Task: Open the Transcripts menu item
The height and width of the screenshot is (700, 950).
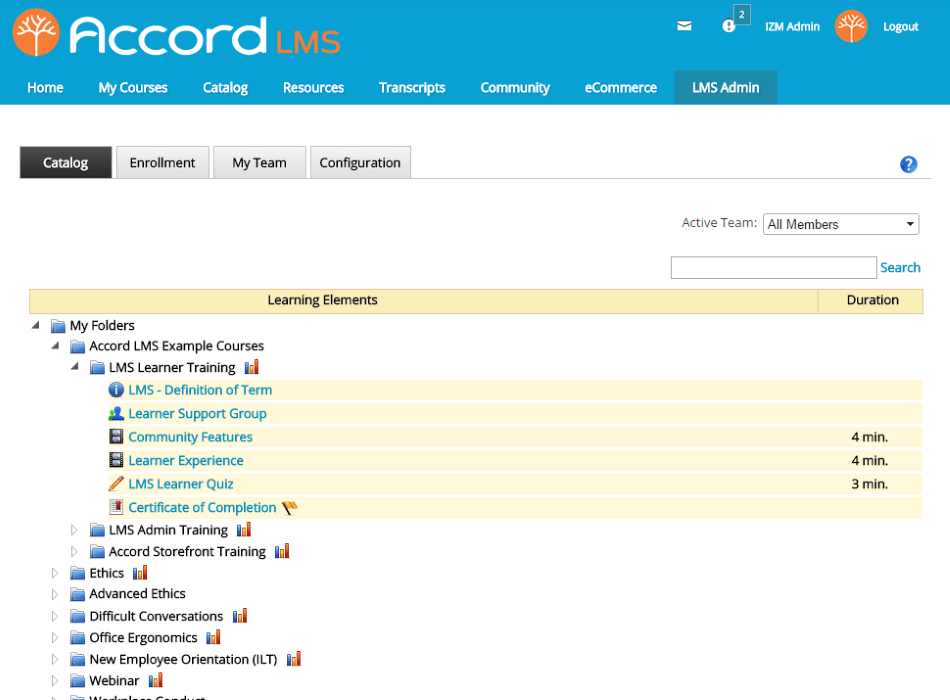Action: pyautogui.click(x=412, y=88)
